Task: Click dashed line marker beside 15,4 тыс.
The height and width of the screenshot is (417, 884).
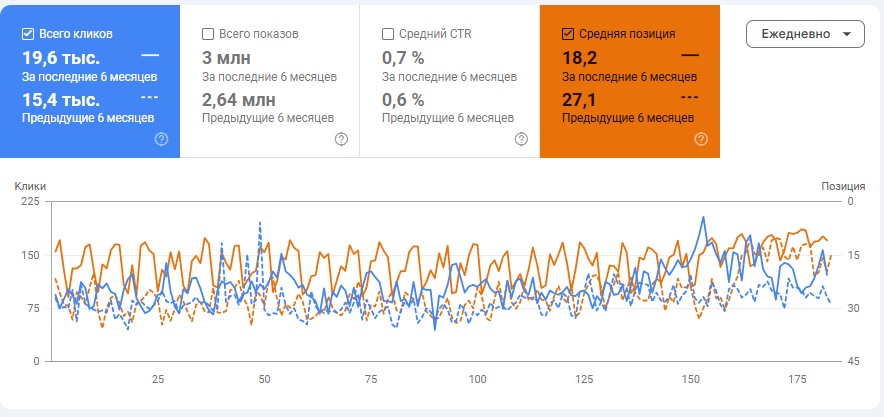Action: point(150,97)
